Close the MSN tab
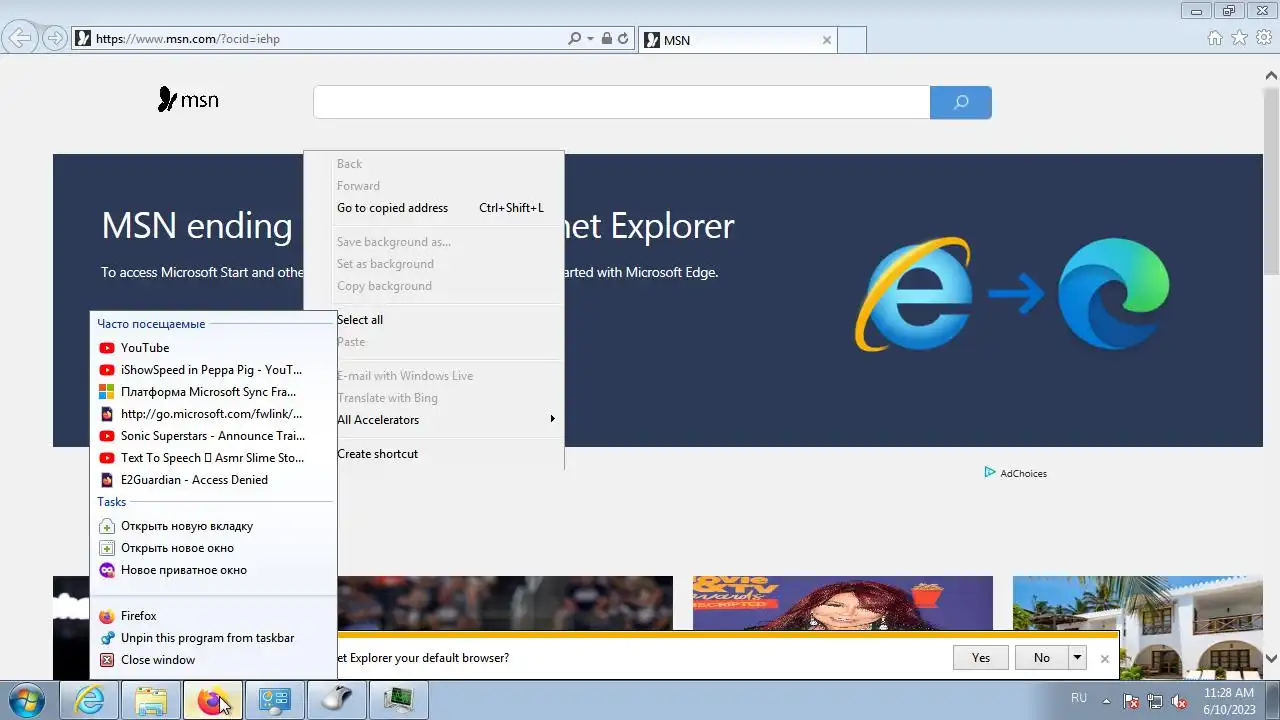Image resolution: width=1280 pixels, height=720 pixels. (x=827, y=40)
